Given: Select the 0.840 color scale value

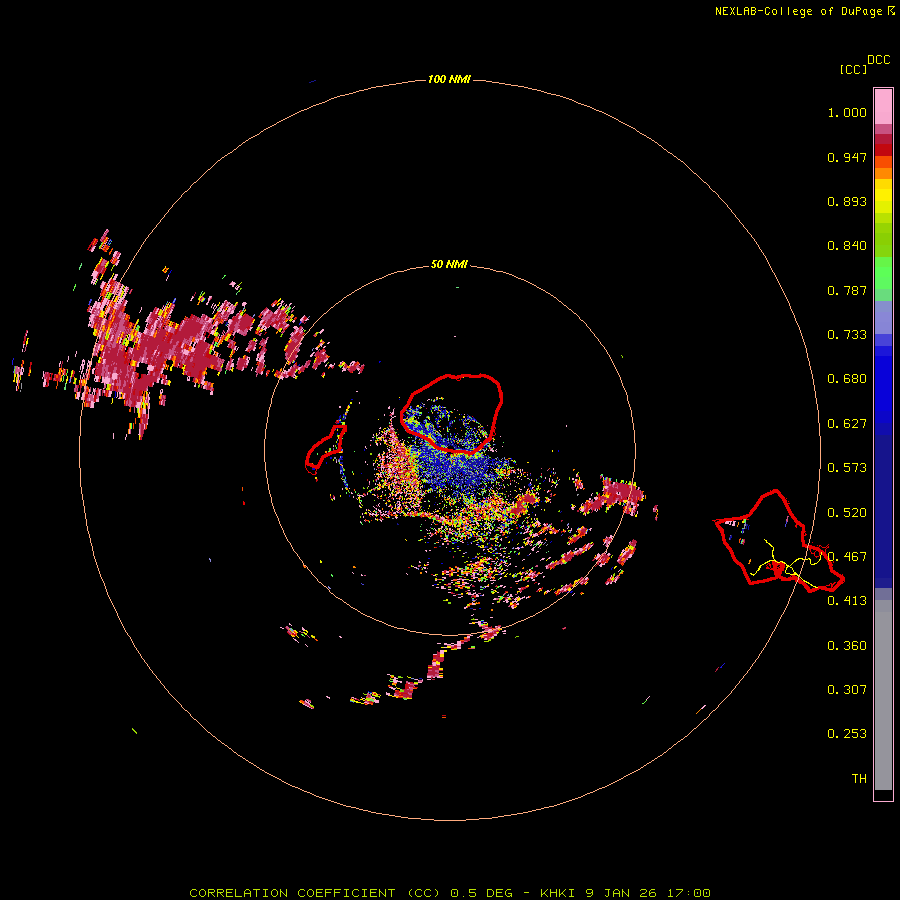Looking at the screenshot, I should [847, 246].
